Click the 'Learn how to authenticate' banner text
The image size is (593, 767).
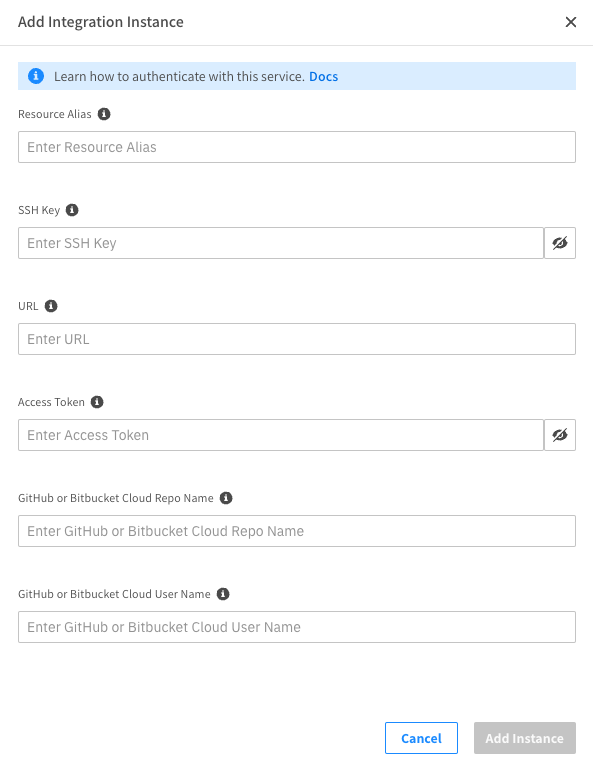pos(179,76)
